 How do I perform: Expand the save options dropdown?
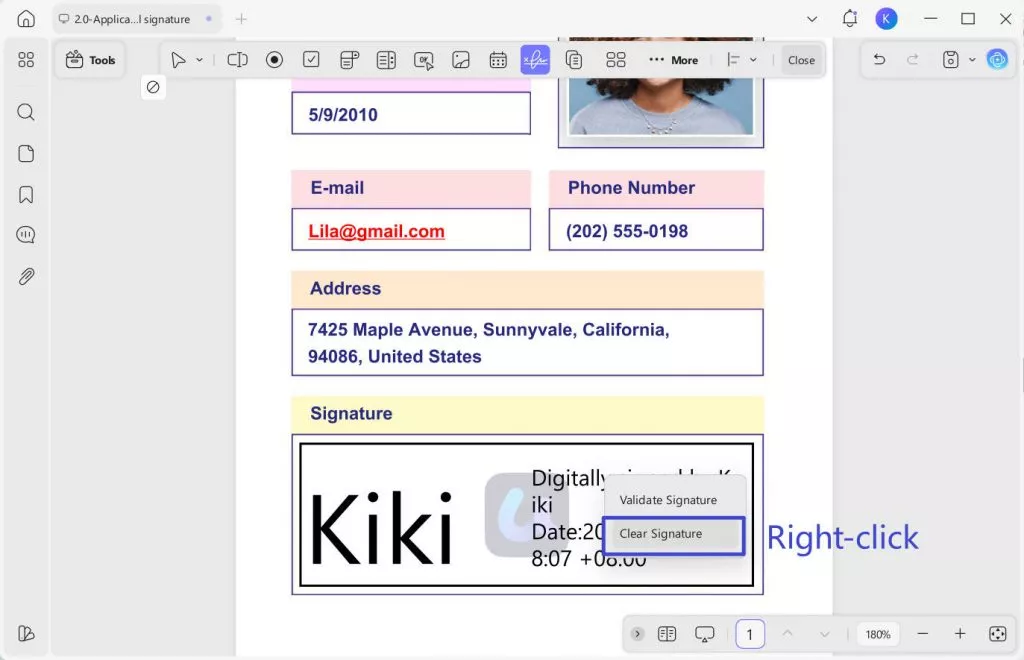coord(972,60)
